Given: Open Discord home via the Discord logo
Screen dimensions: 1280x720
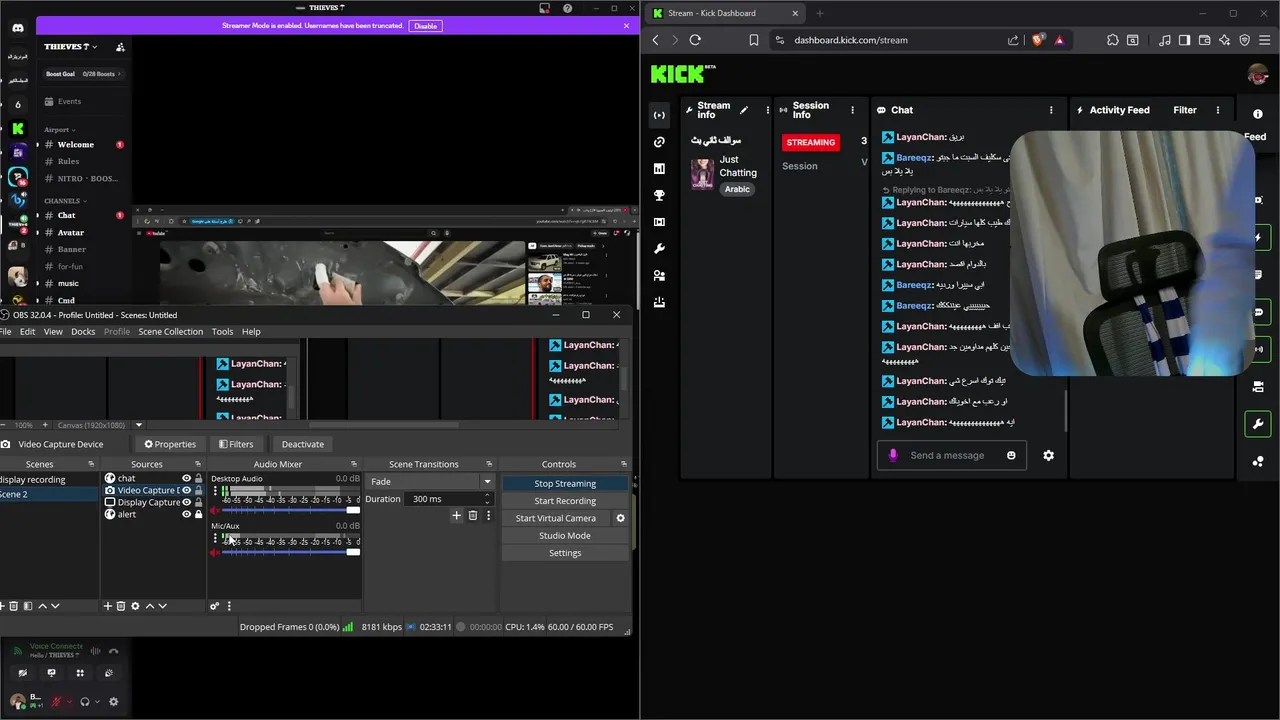Looking at the screenshot, I should coord(18,28).
